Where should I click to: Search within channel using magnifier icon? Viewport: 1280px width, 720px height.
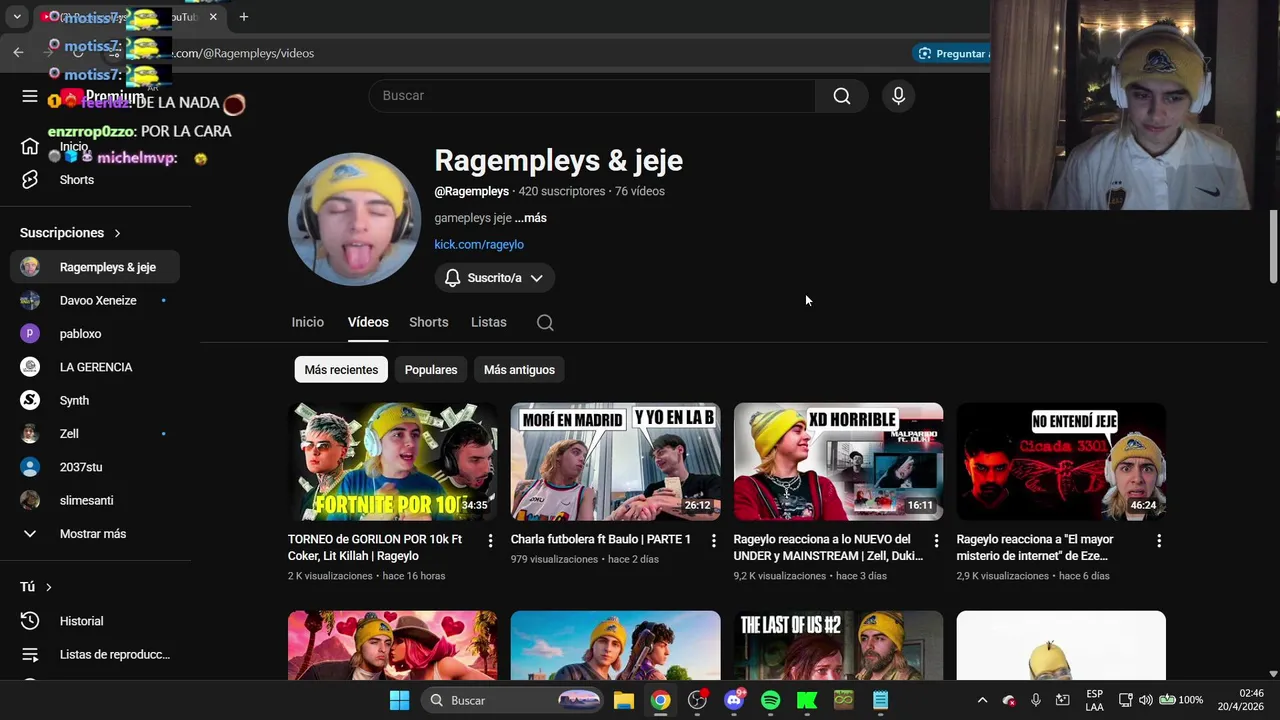click(545, 322)
